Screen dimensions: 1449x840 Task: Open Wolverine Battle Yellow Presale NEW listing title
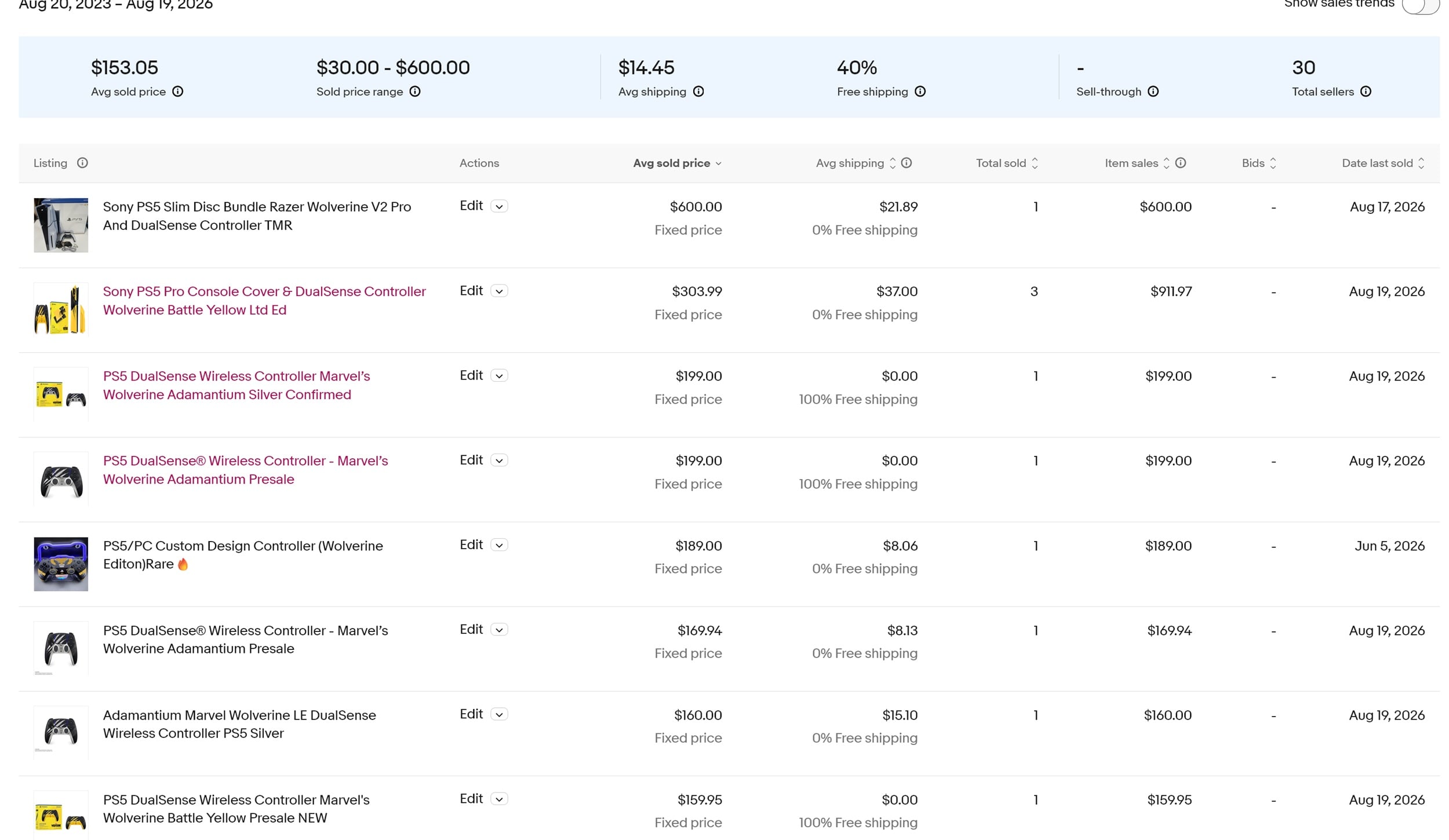(x=236, y=809)
